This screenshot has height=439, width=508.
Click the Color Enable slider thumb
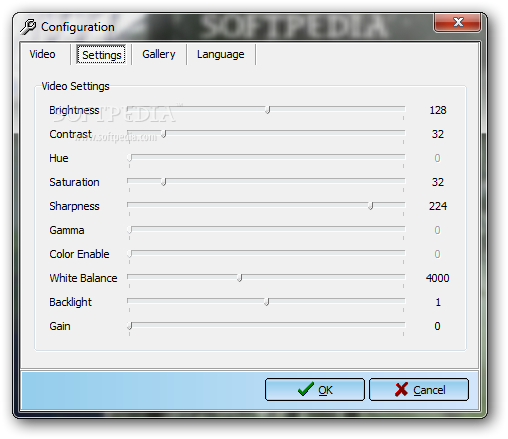click(x=130, y=254)
